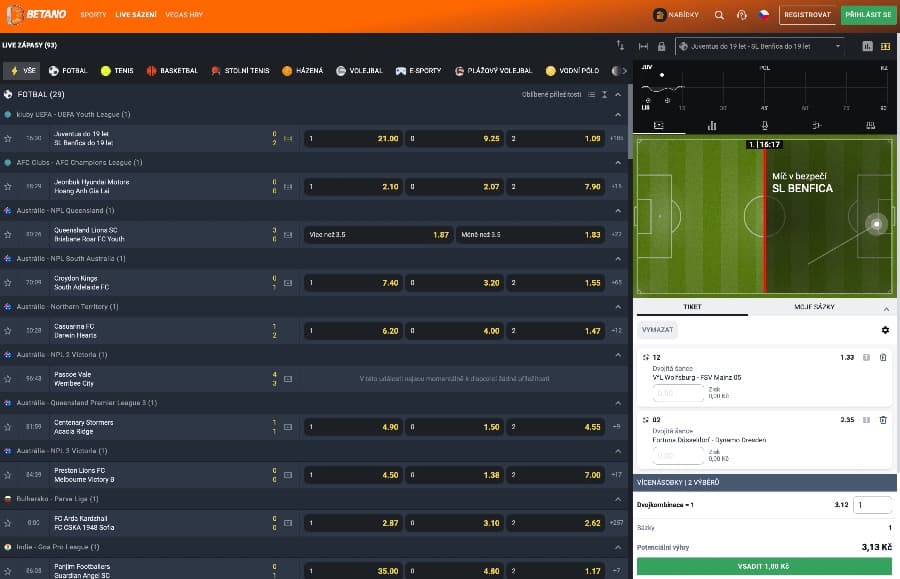Collapse the Fotbal (29) section
This screenshot has height=579, width=900.
(x=617, y=94)
